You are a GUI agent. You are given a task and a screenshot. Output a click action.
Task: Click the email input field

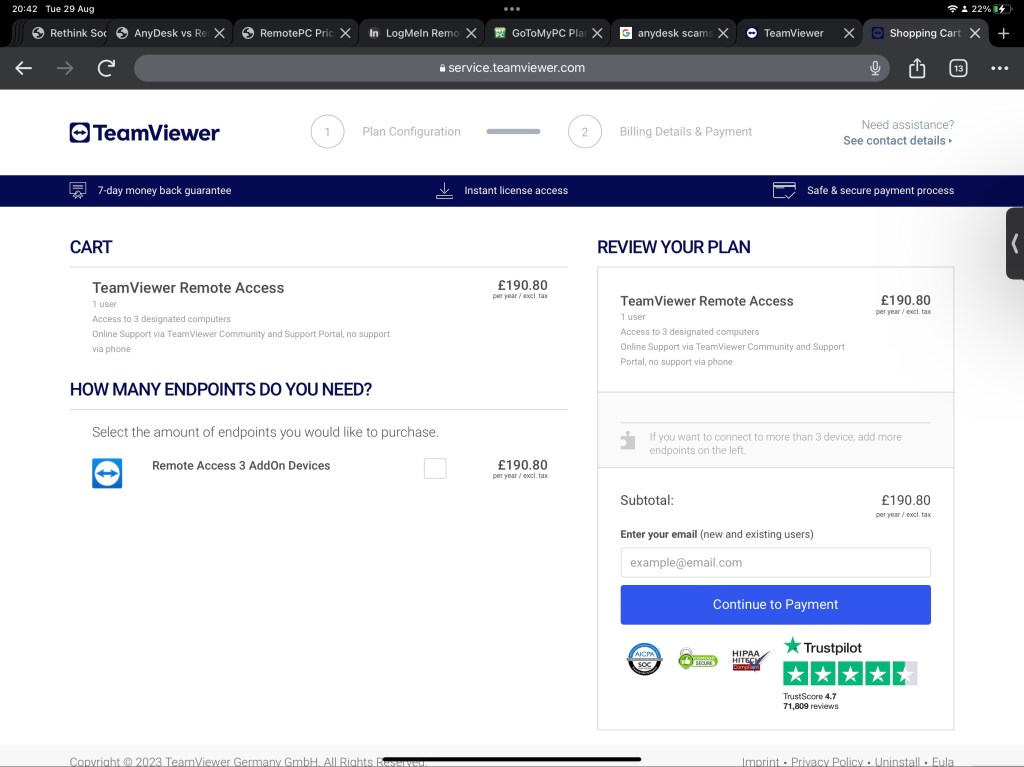click(775, 563)
